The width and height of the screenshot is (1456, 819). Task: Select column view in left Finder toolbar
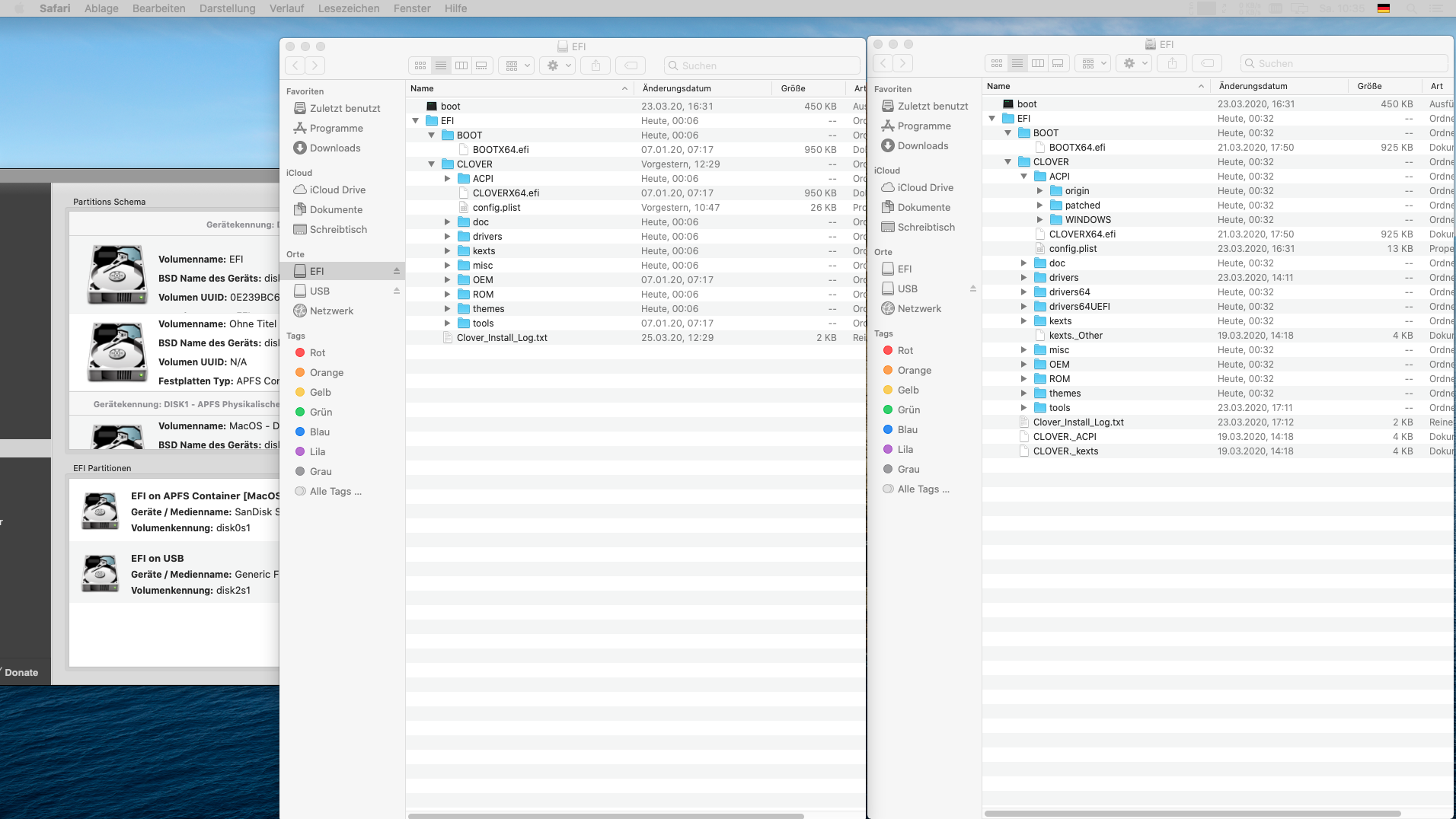pyautogui.click(x=461, y=65)
